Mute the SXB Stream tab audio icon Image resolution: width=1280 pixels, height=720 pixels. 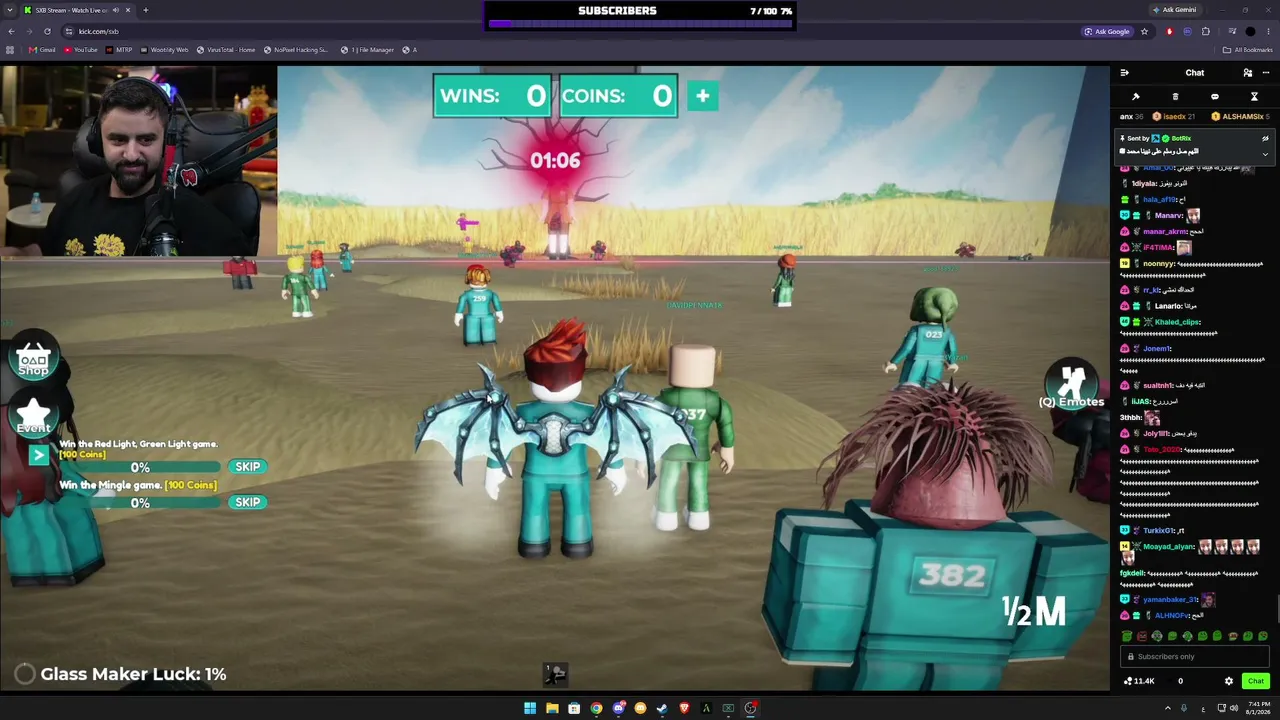(x=115, y=10)
